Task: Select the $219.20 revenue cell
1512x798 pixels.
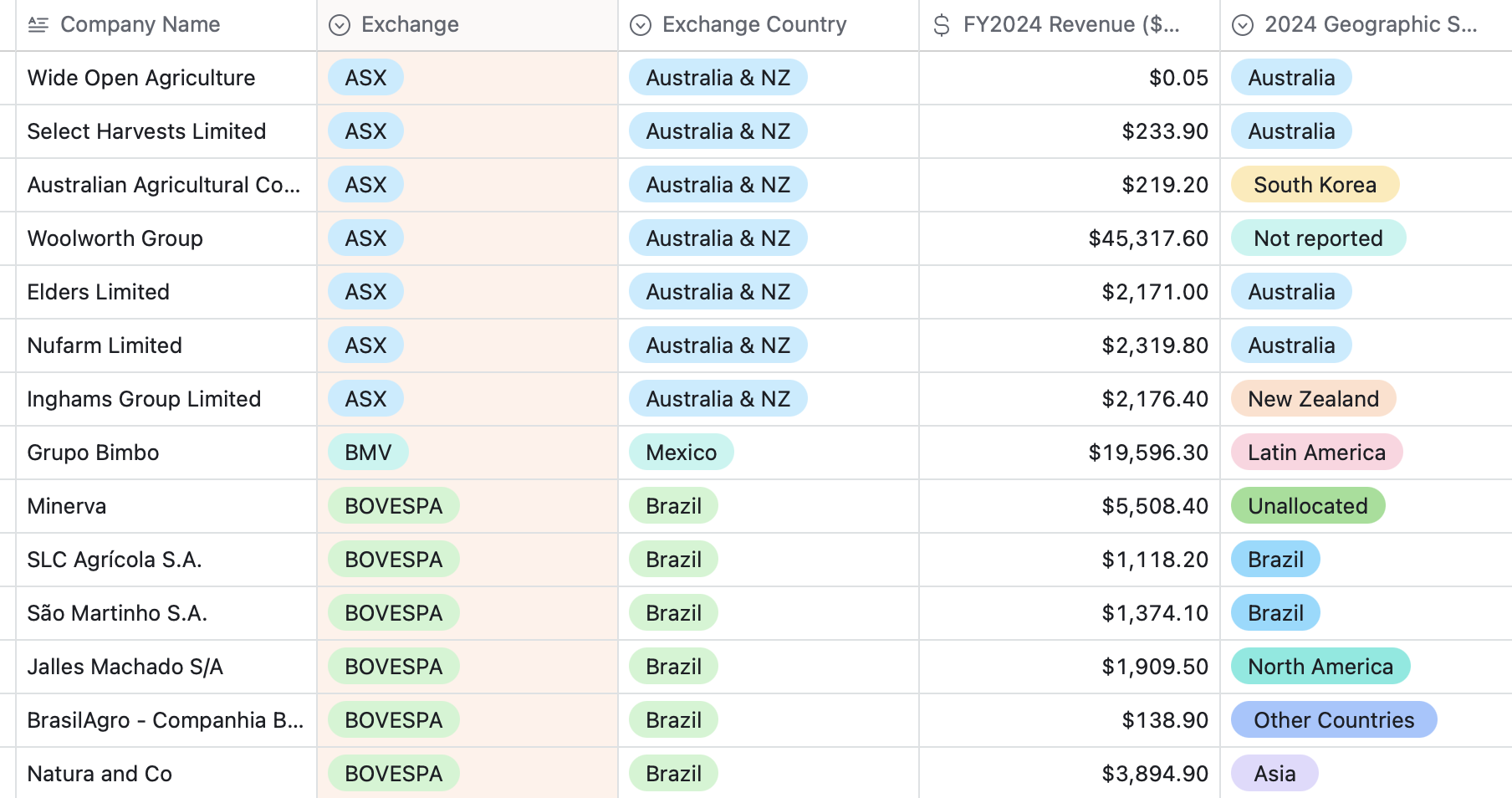Action: [1070, 185]
